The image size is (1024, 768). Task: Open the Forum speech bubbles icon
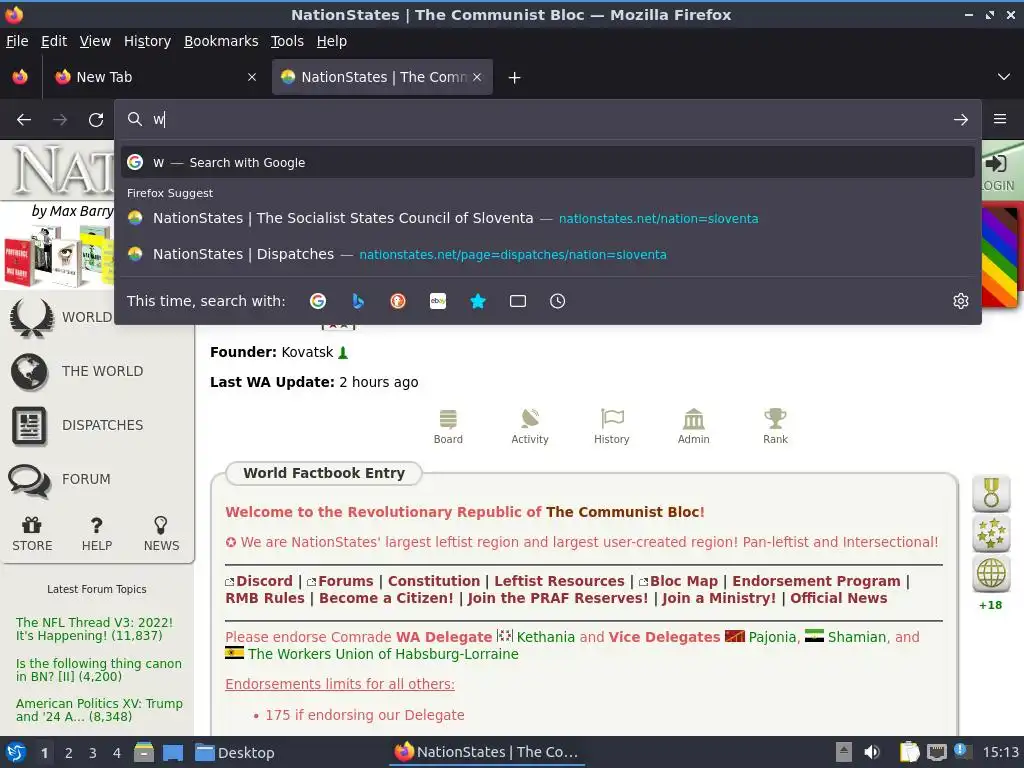[x=29, y=480]
